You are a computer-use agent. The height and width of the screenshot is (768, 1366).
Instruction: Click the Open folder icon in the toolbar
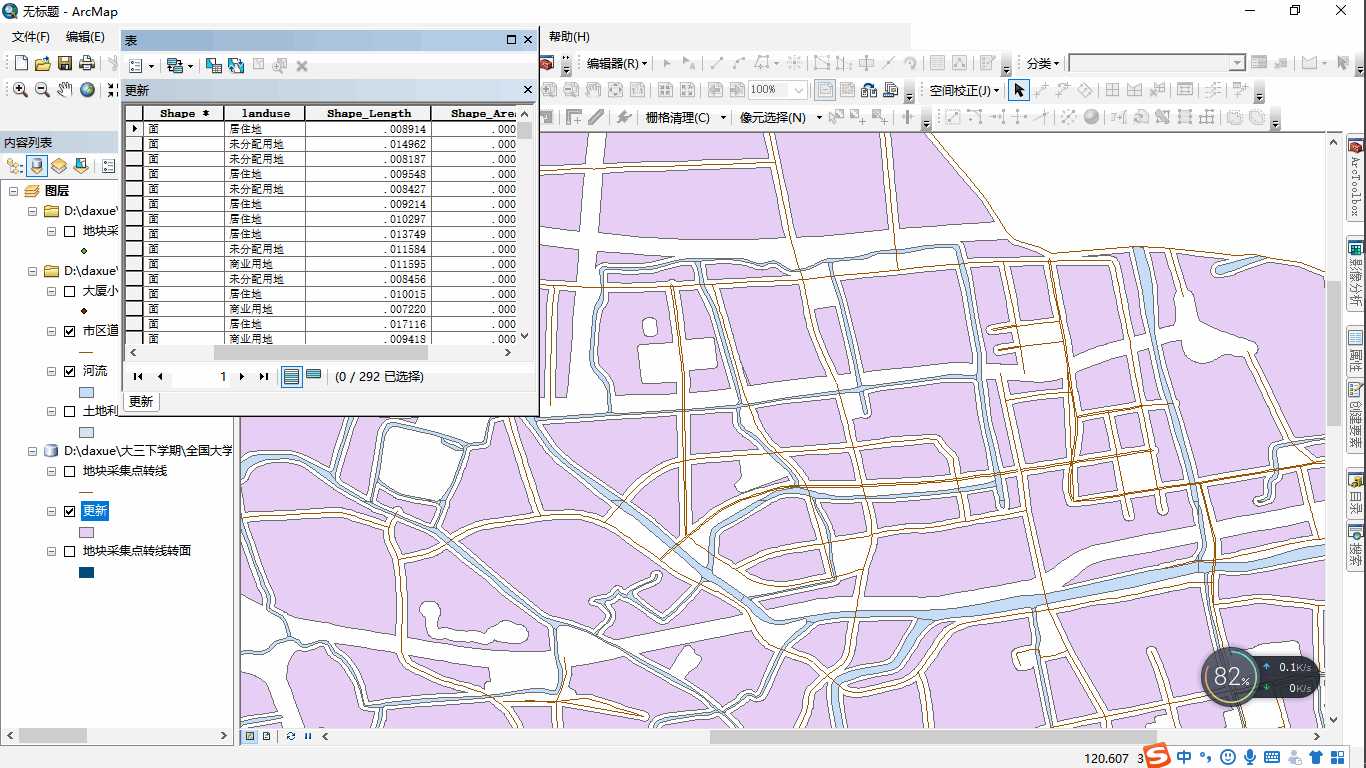pyautogui.click(x=42, y=64)
